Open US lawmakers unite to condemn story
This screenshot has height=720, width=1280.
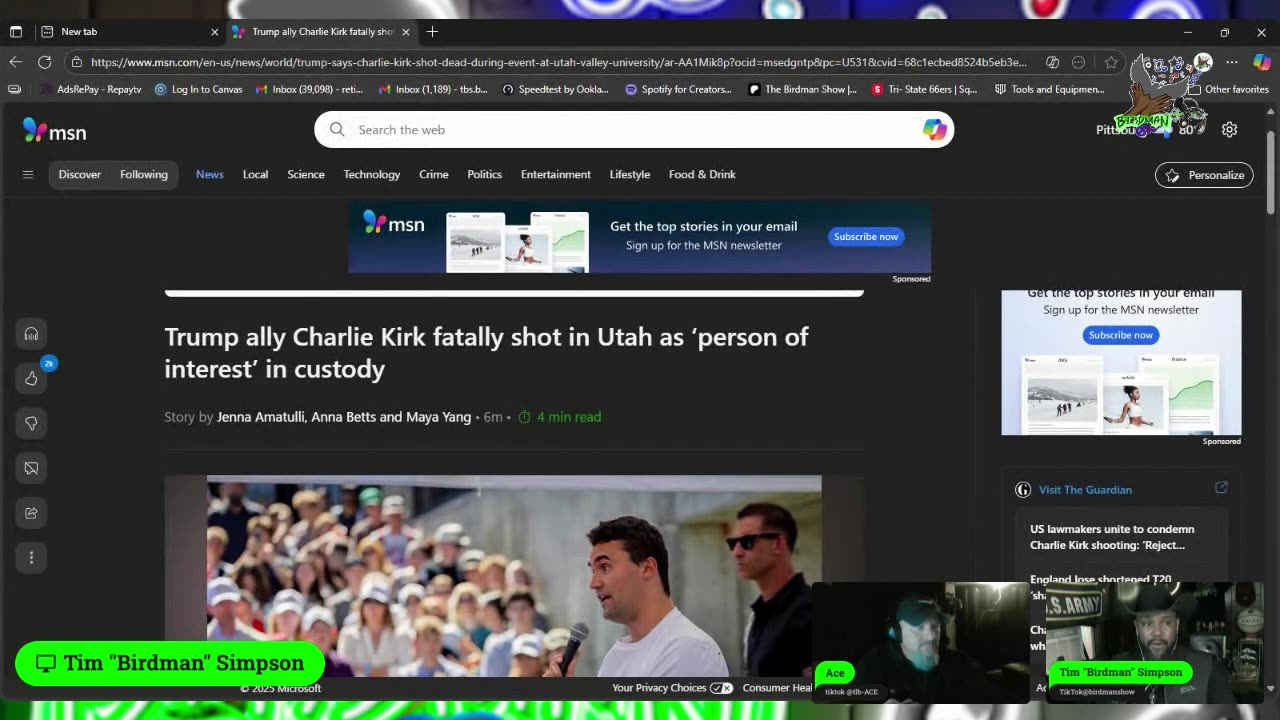[x=1112, y=537]
